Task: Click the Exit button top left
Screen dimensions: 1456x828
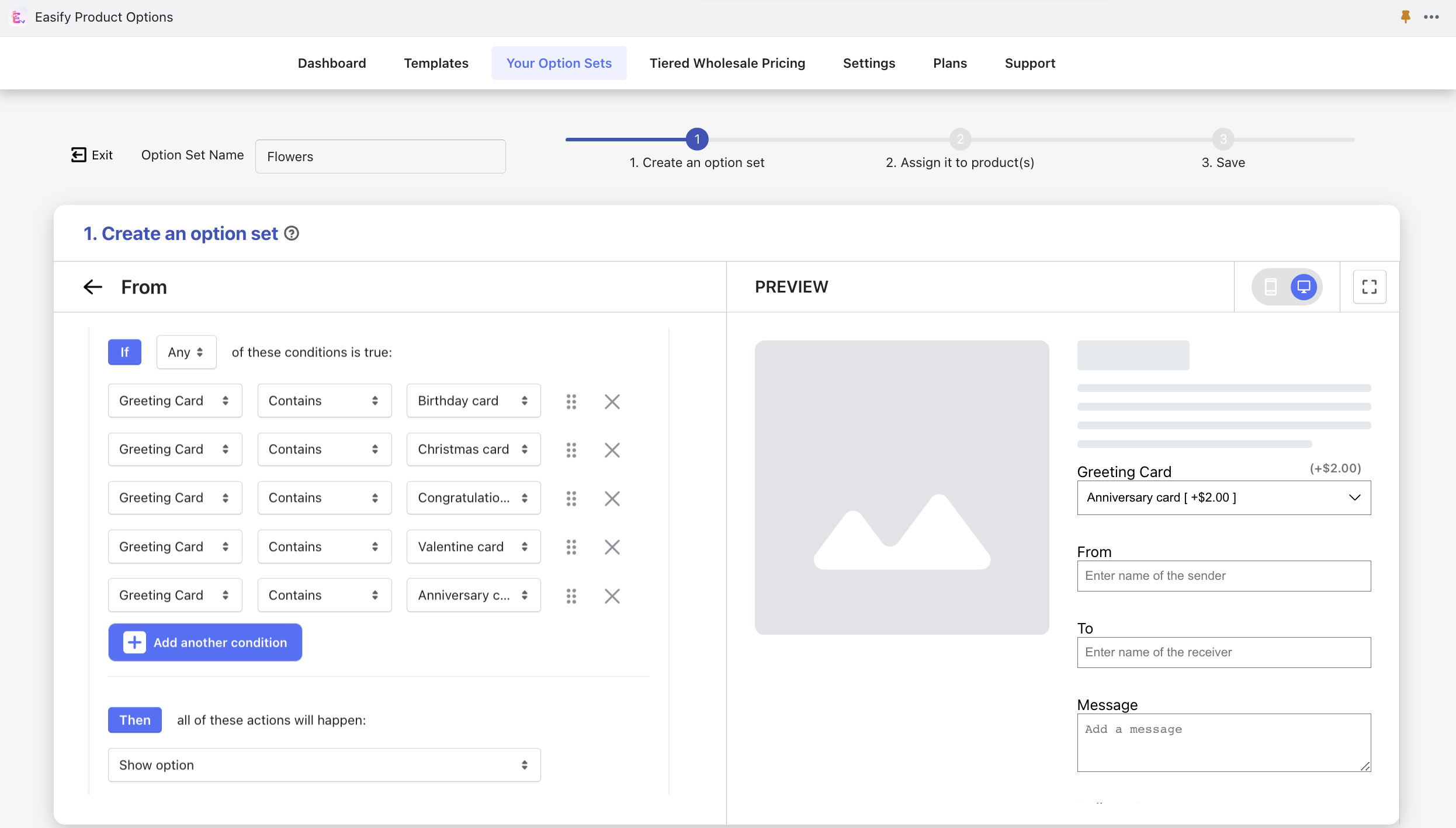Action: point(91,154)
